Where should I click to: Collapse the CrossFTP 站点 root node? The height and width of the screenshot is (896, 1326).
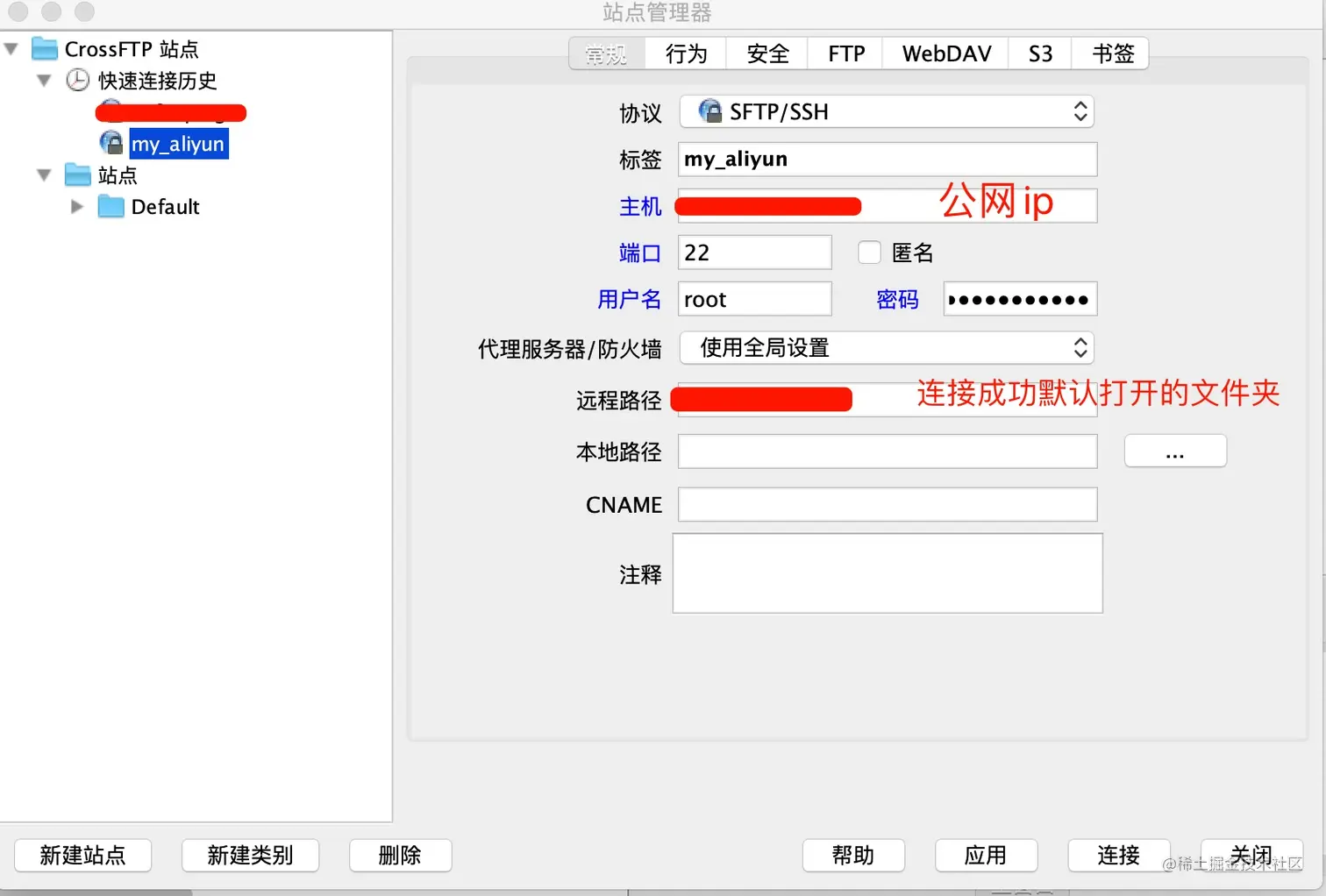(11, 49)
